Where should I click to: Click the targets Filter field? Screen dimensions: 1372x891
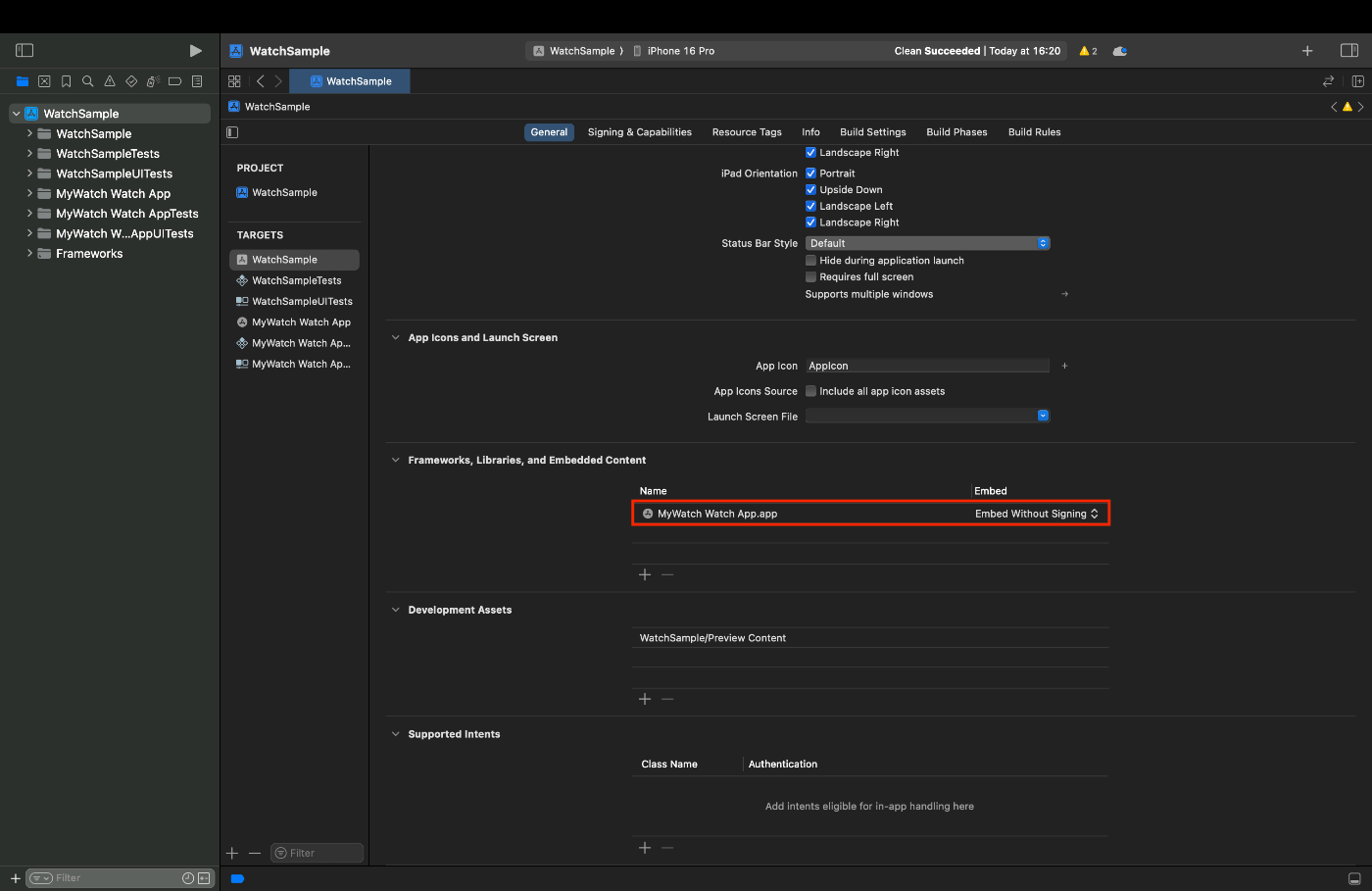coord(318,854)
